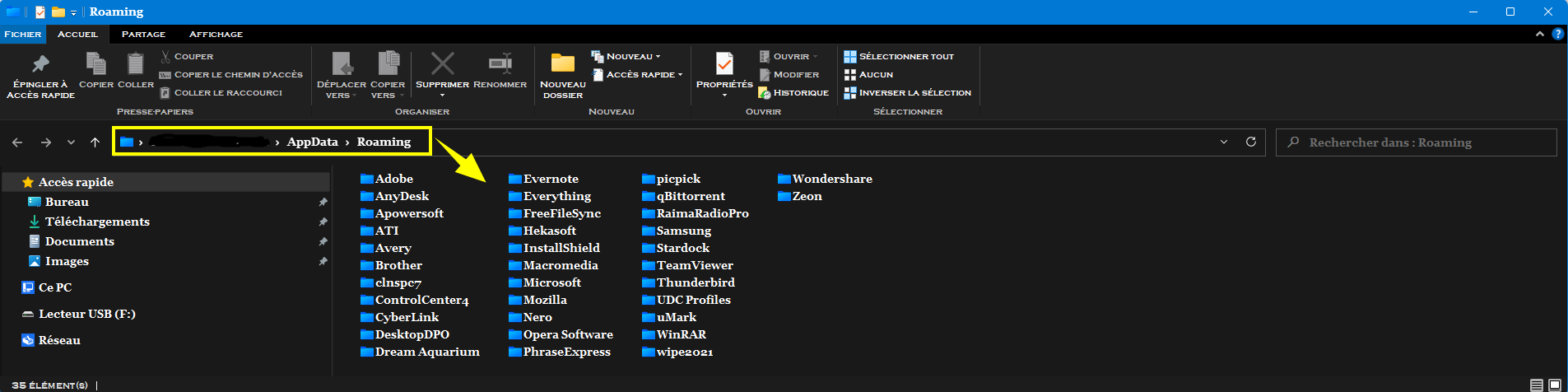
Task: Select the Adobe folder
Action: tap(387, 179)
